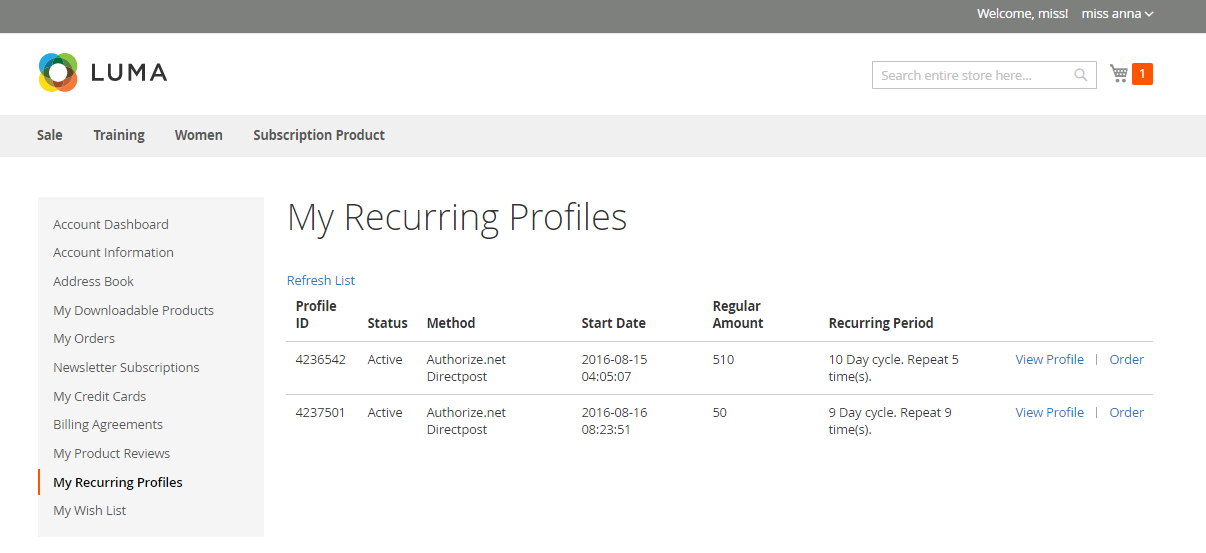1206x553 pixels.
Task: Open My Credit Cards page
Action: 100,396
